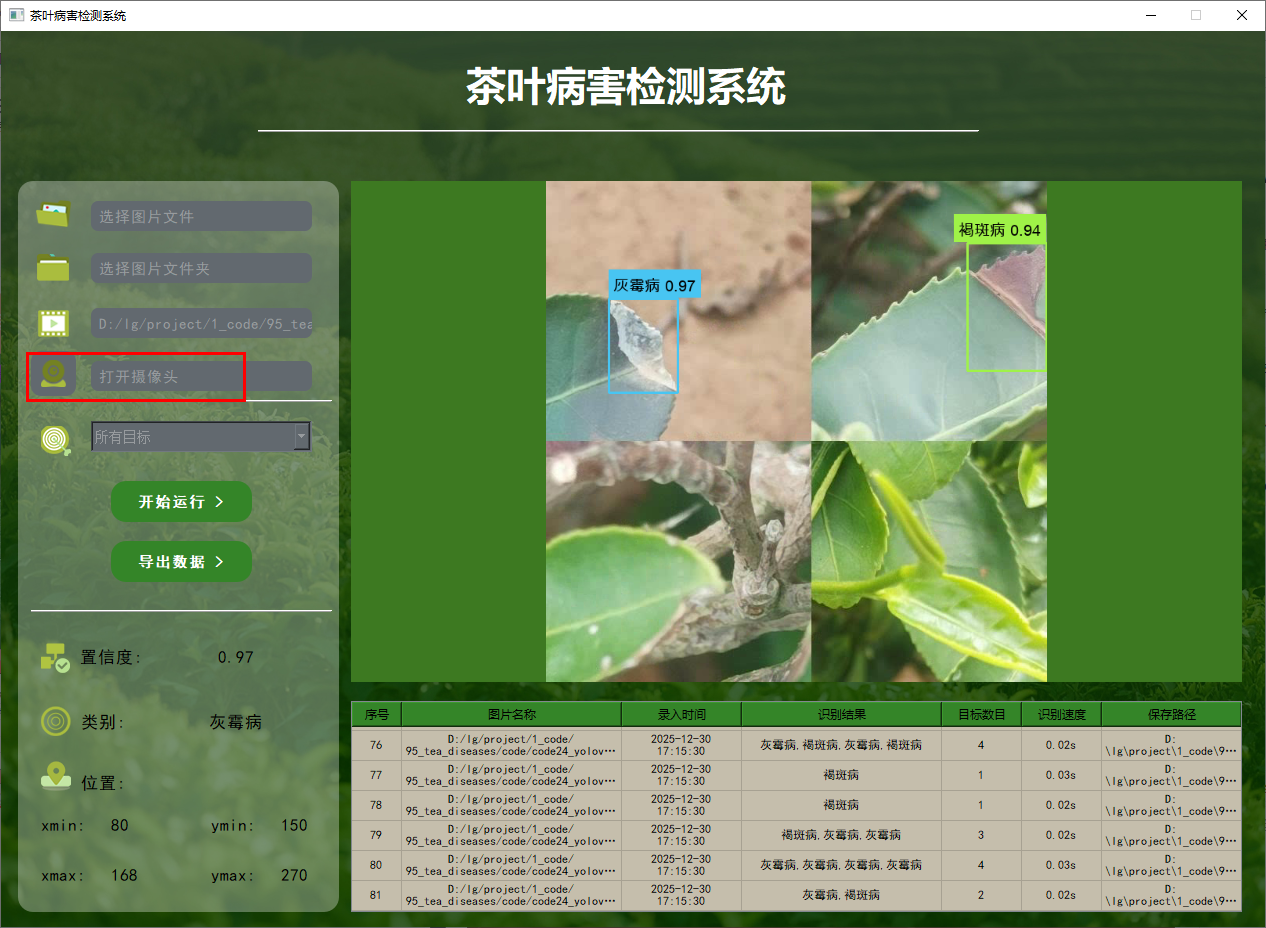The height and width of the screenshot is (928, 1266).
Task: Open the 所有目标 dropdown
Action: [200, 436]
